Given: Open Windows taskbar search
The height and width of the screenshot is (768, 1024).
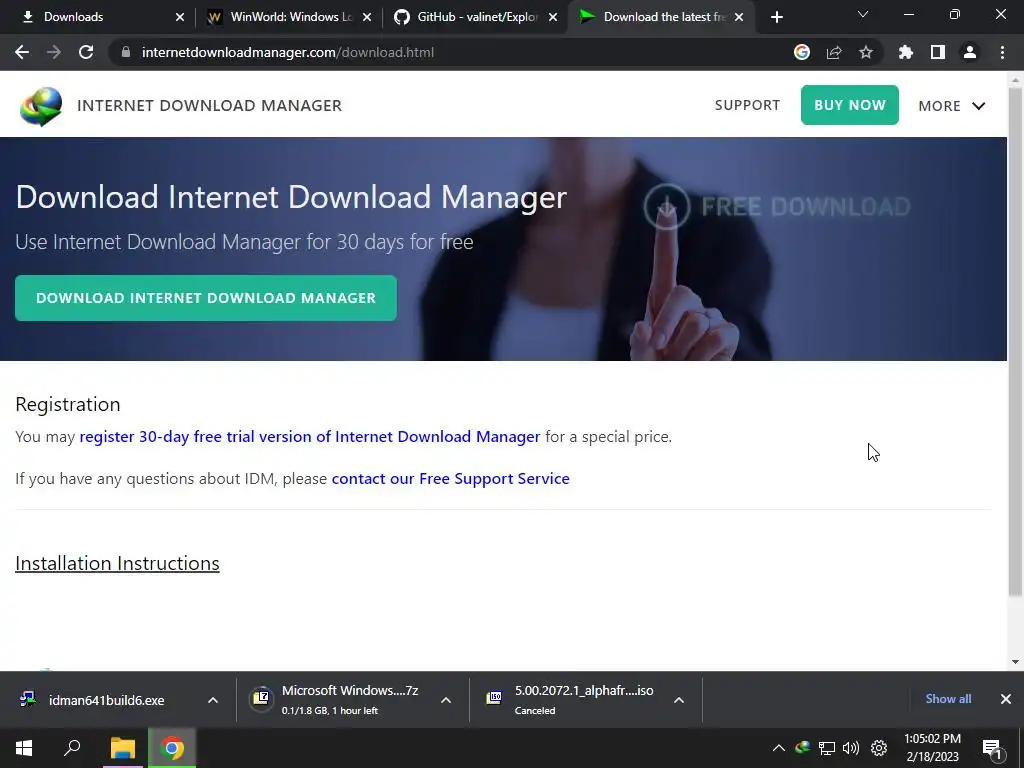Looking at the screenshot, I should coord(72,748).
